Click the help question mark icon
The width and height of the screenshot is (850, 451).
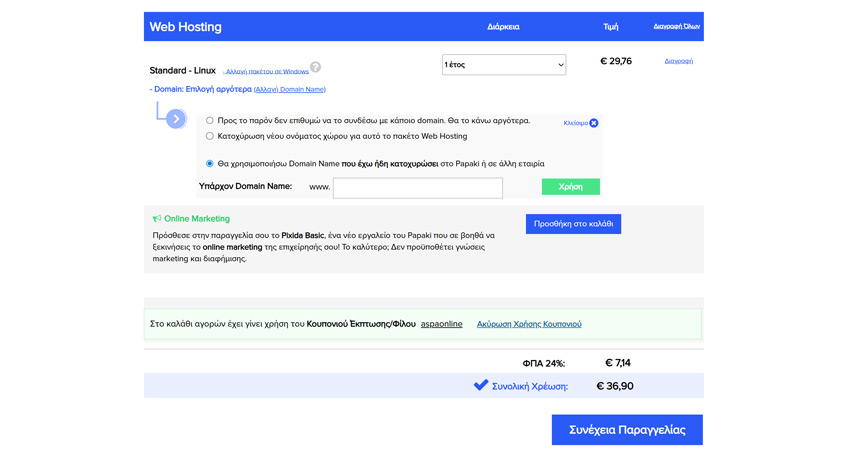click(315, 68)
